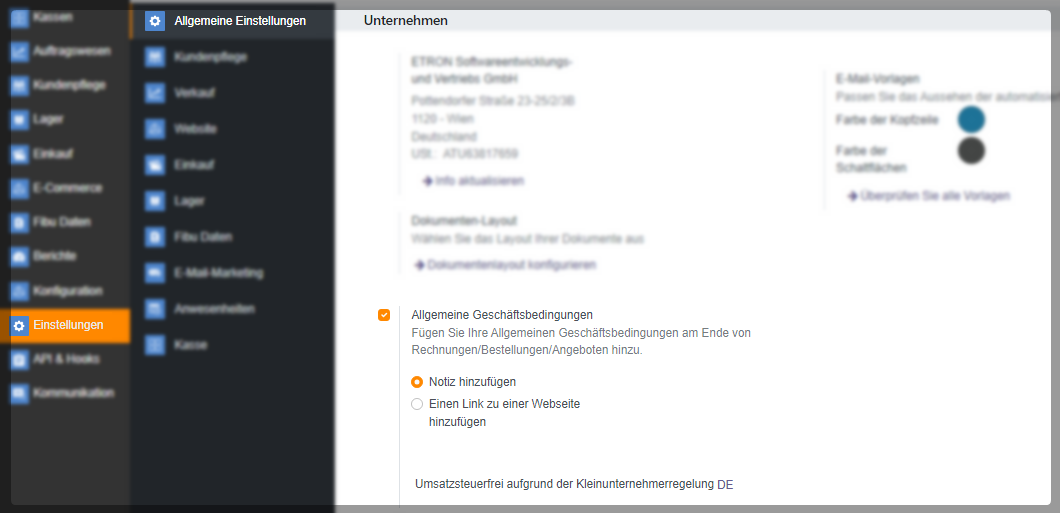Open Einstellungen in the main menu
1060x513 pixels.
(68, 325)
